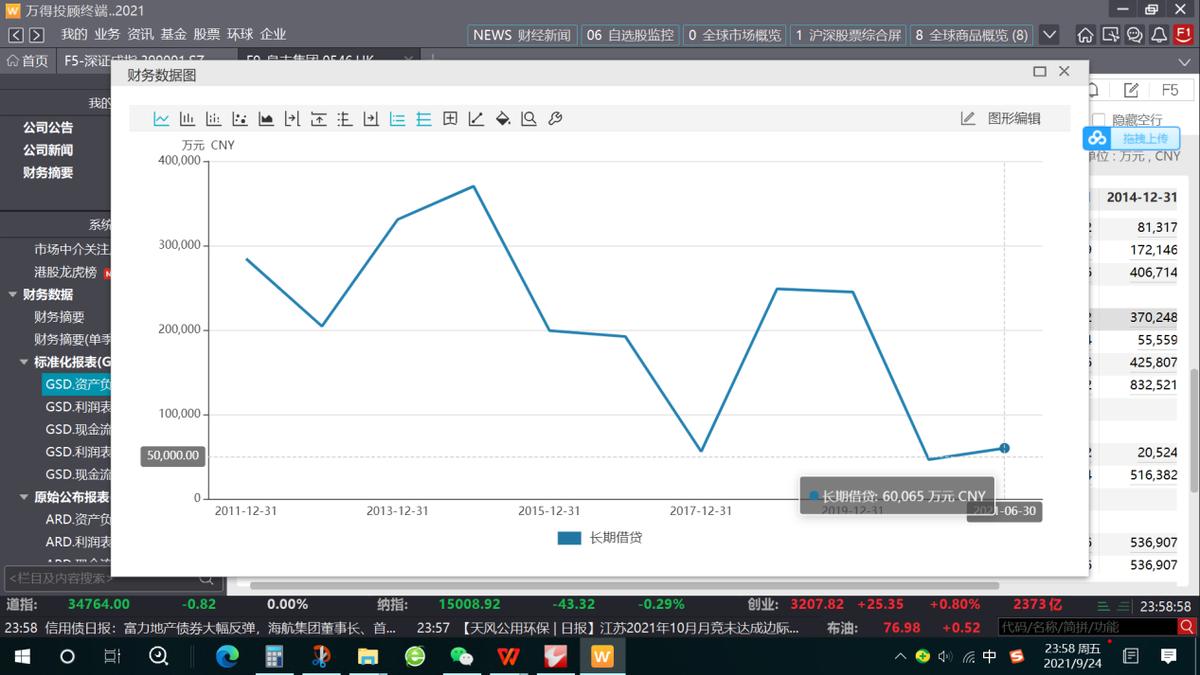Click the vertical tick axis toolbar icon
The image size is (1200, 675).
pyautogui.click(x=345, y=119)
